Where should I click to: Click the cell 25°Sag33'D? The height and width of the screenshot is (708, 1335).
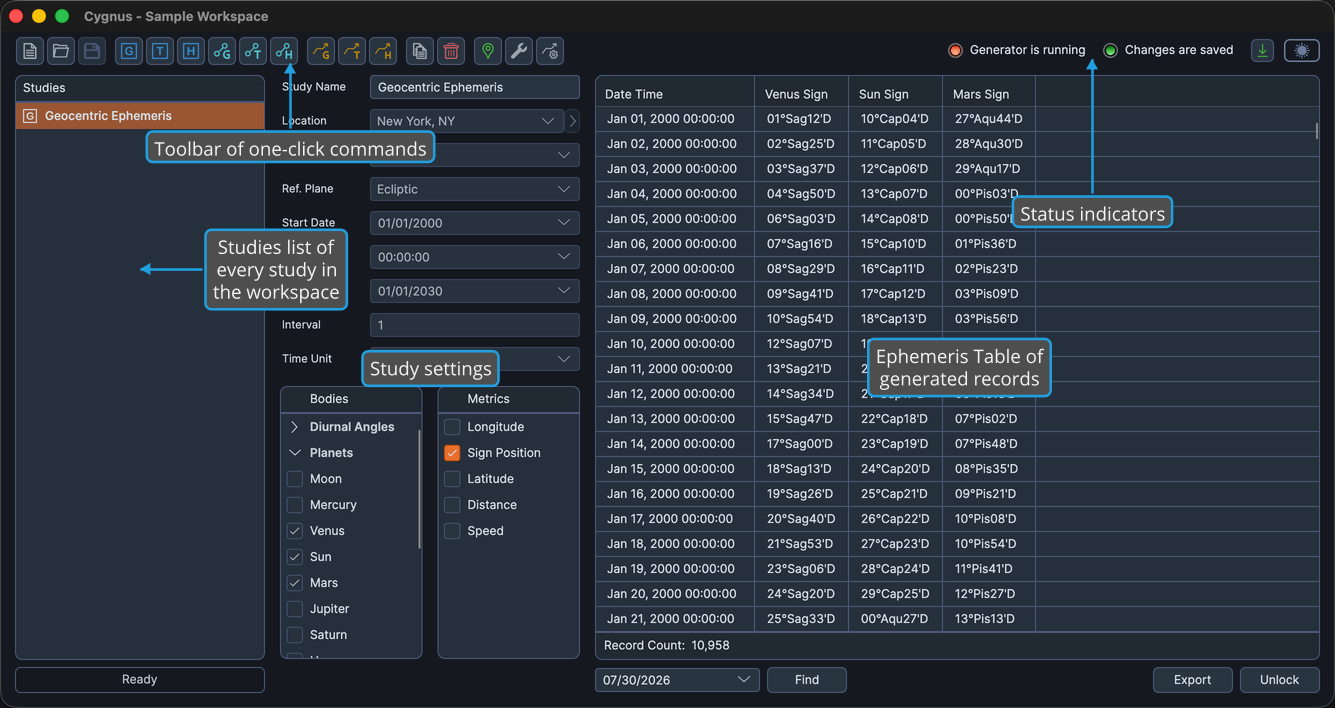[800, 619]
